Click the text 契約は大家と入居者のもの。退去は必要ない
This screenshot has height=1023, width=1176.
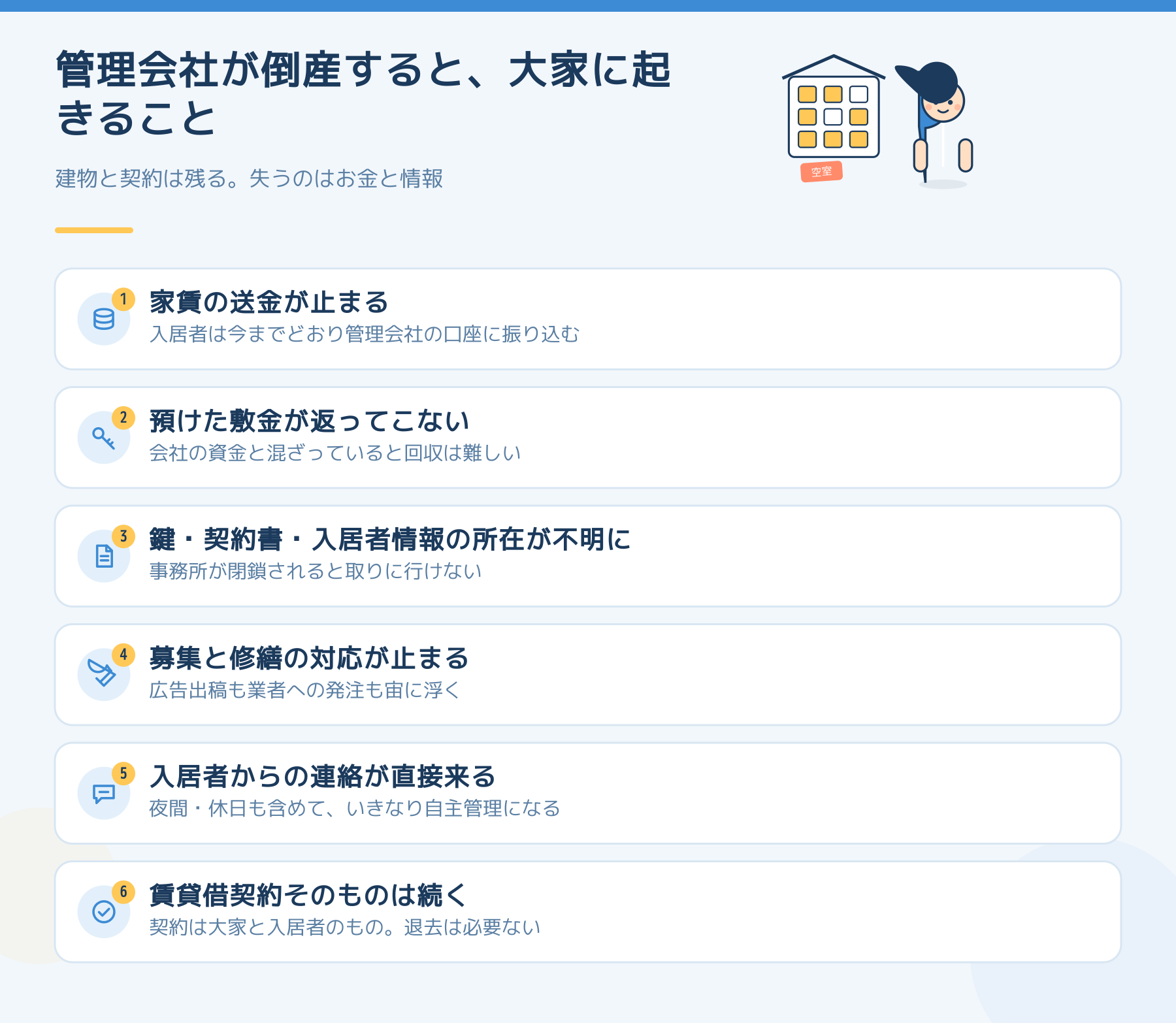345,927
